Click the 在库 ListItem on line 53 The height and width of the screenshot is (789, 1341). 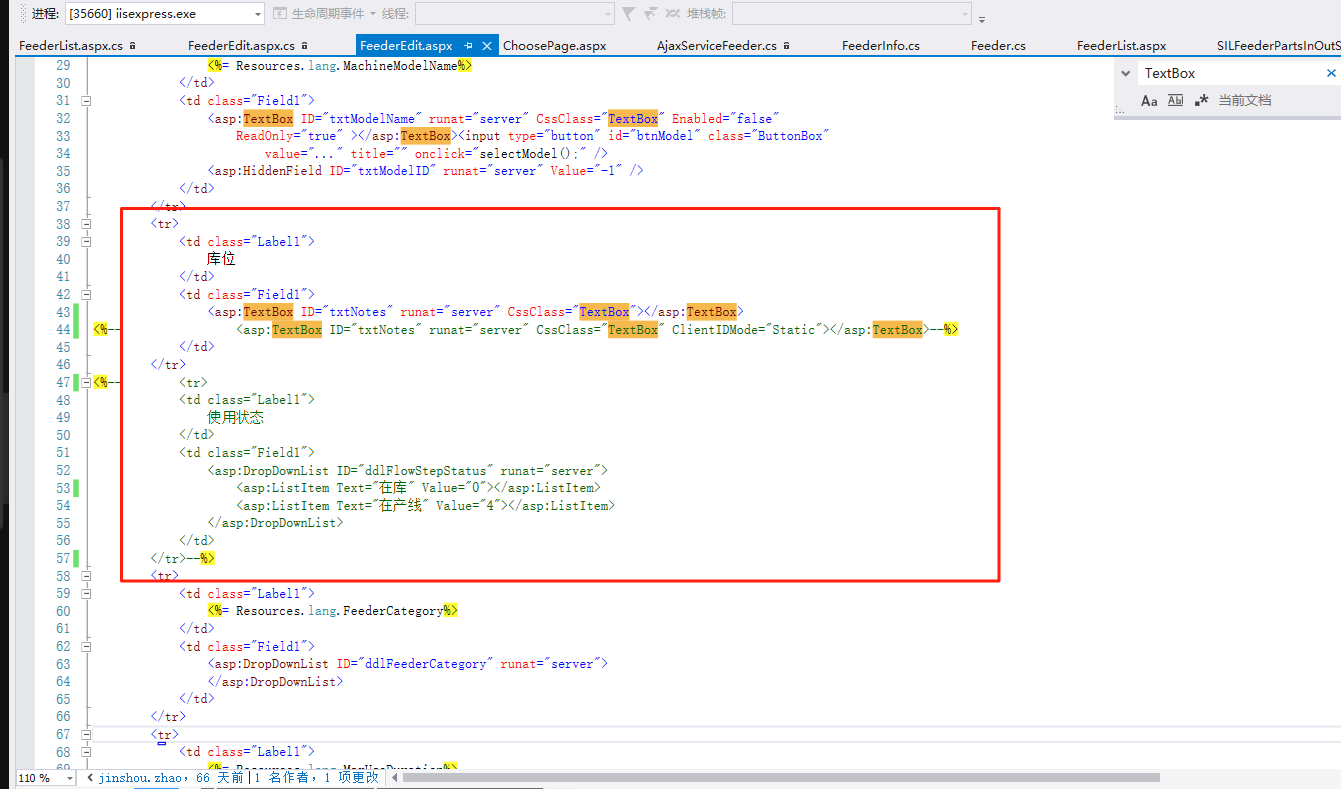tap(418, 488)
